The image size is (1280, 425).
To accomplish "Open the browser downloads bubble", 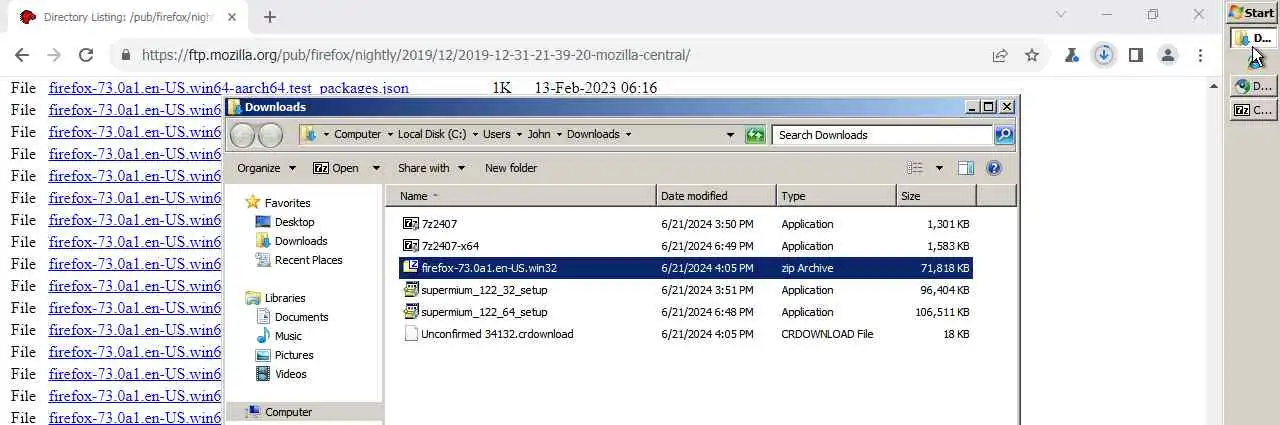I will tap(1104, 56).
